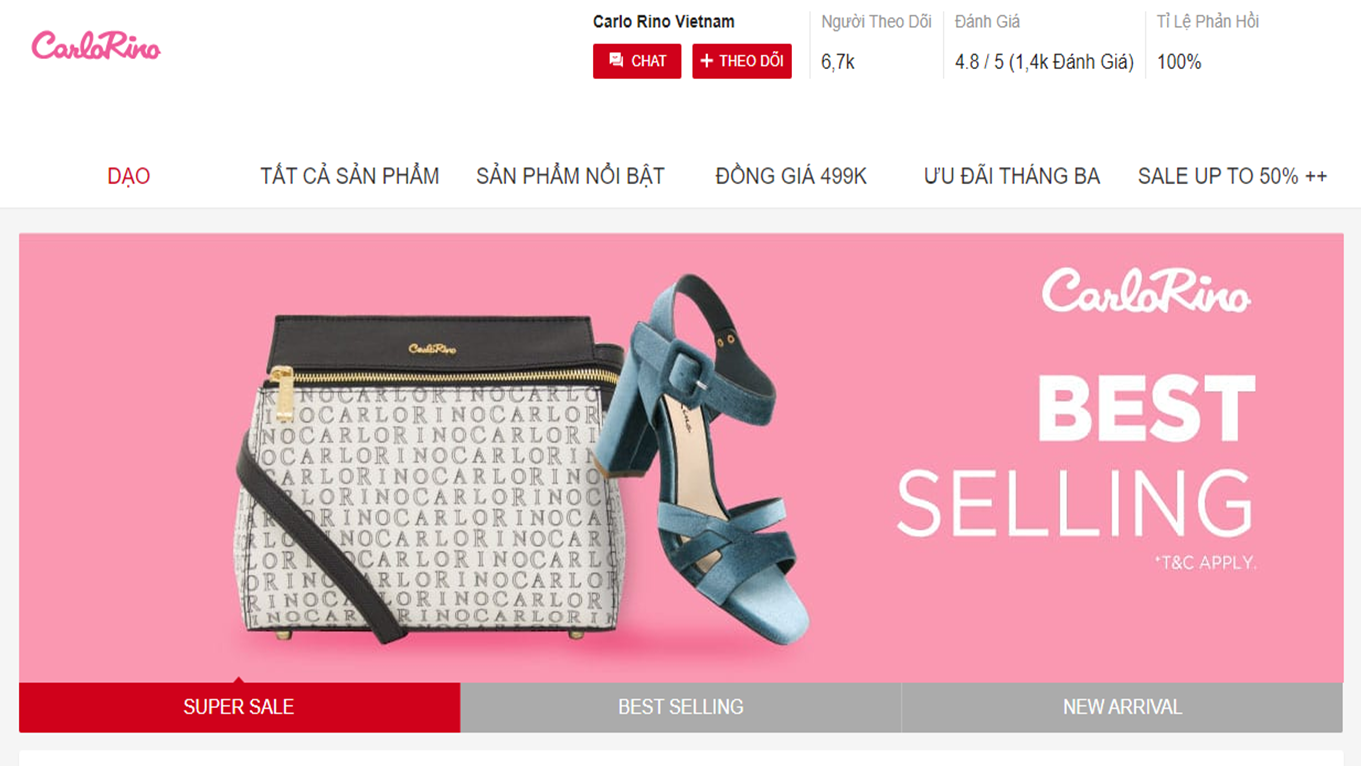Click the chat bubble icon
The height and width of the screenshot is (766, 1361).
[x=616, y=61]
